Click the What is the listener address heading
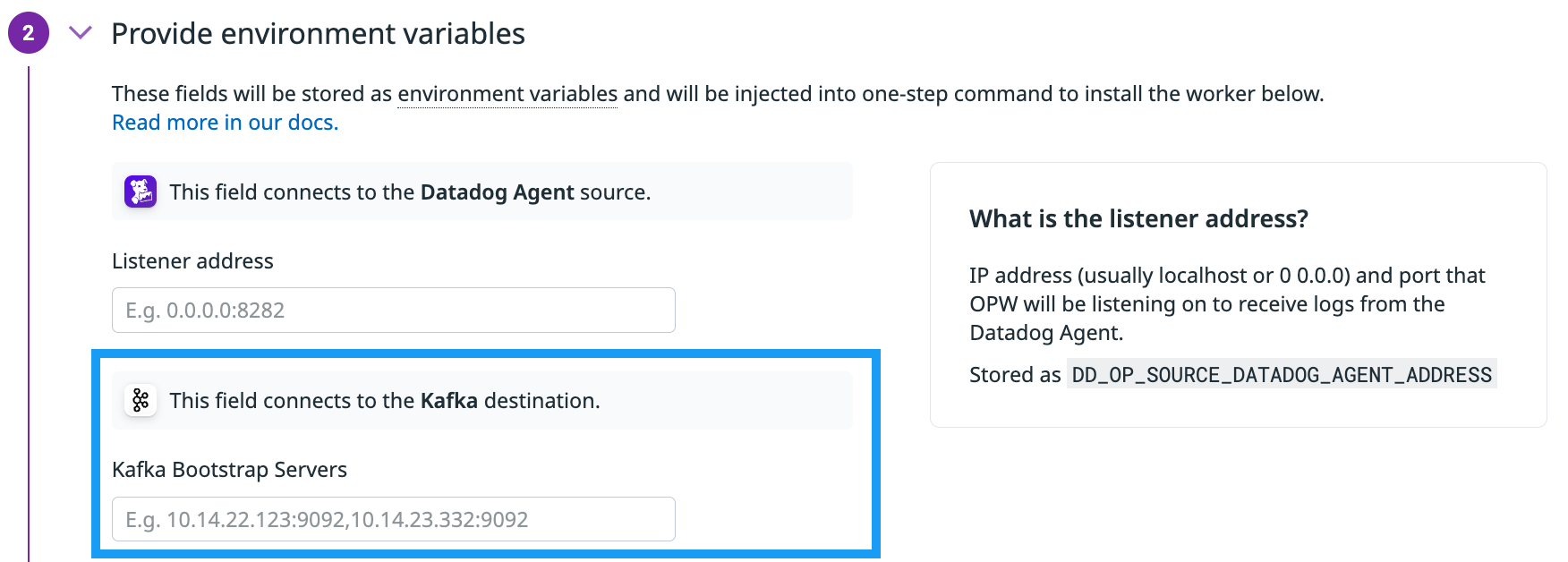 (x=1138, y=219)
